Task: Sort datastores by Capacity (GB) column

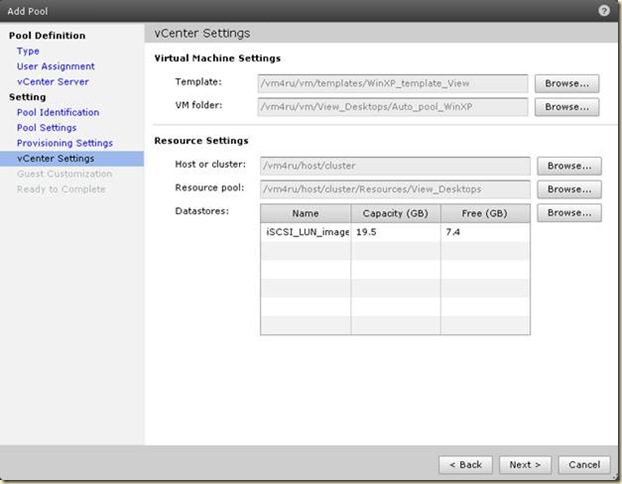Action: point(396,213)
